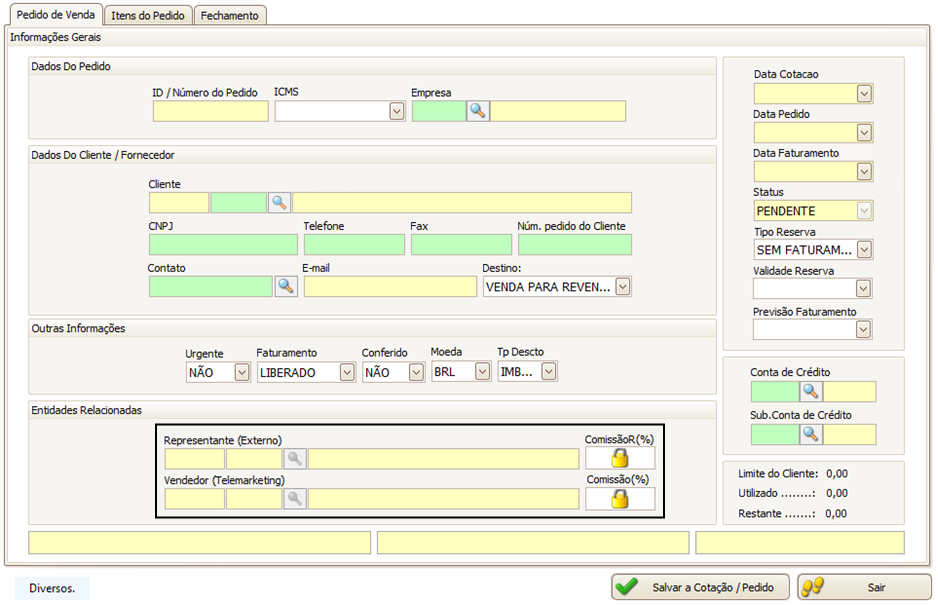Viewport: 938px width, 605px height.
Task: Click the Conta de Crédito search icon
Action: click(x=811, y=392)
